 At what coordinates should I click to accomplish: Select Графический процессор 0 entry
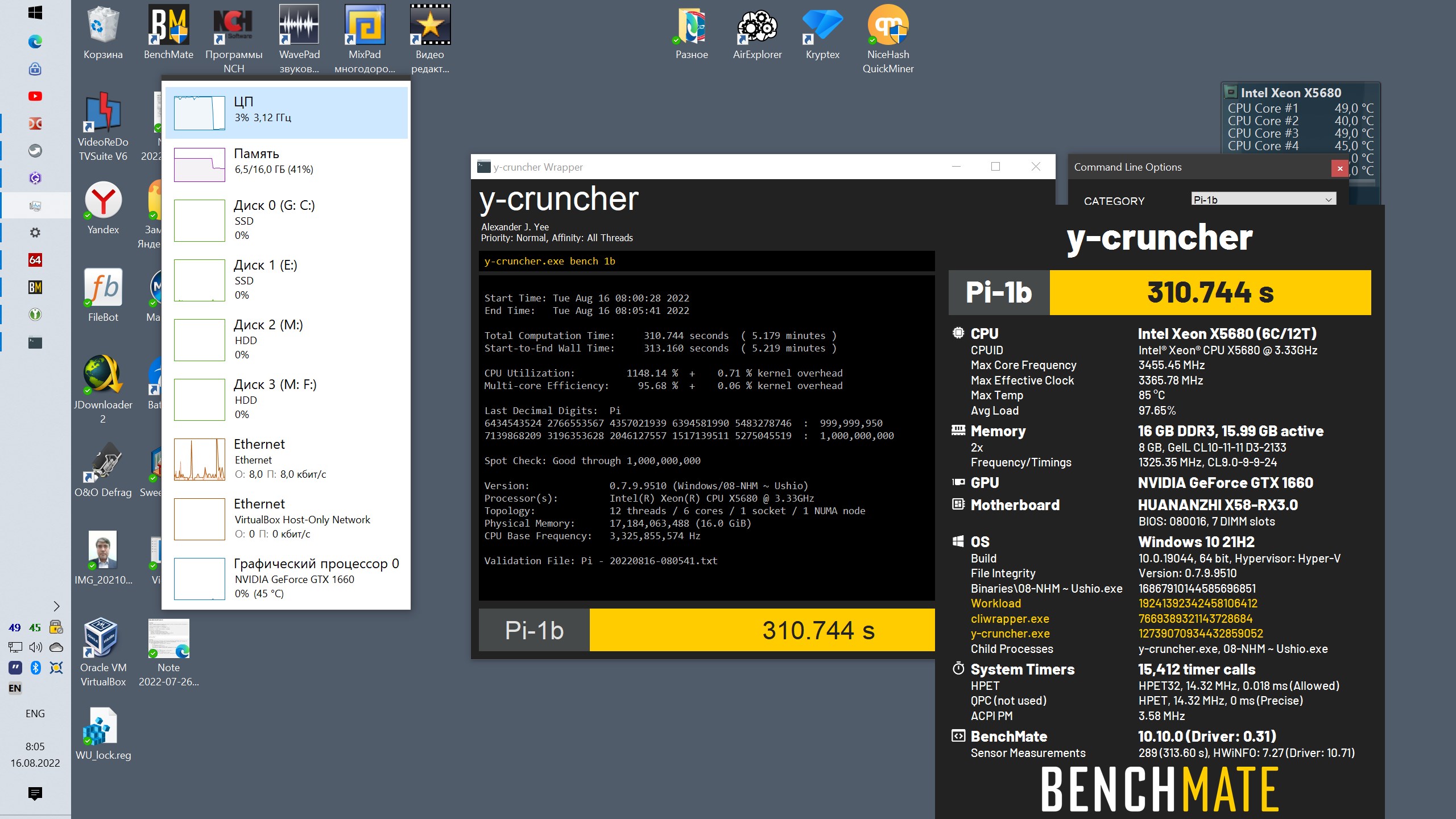[287, 578]
